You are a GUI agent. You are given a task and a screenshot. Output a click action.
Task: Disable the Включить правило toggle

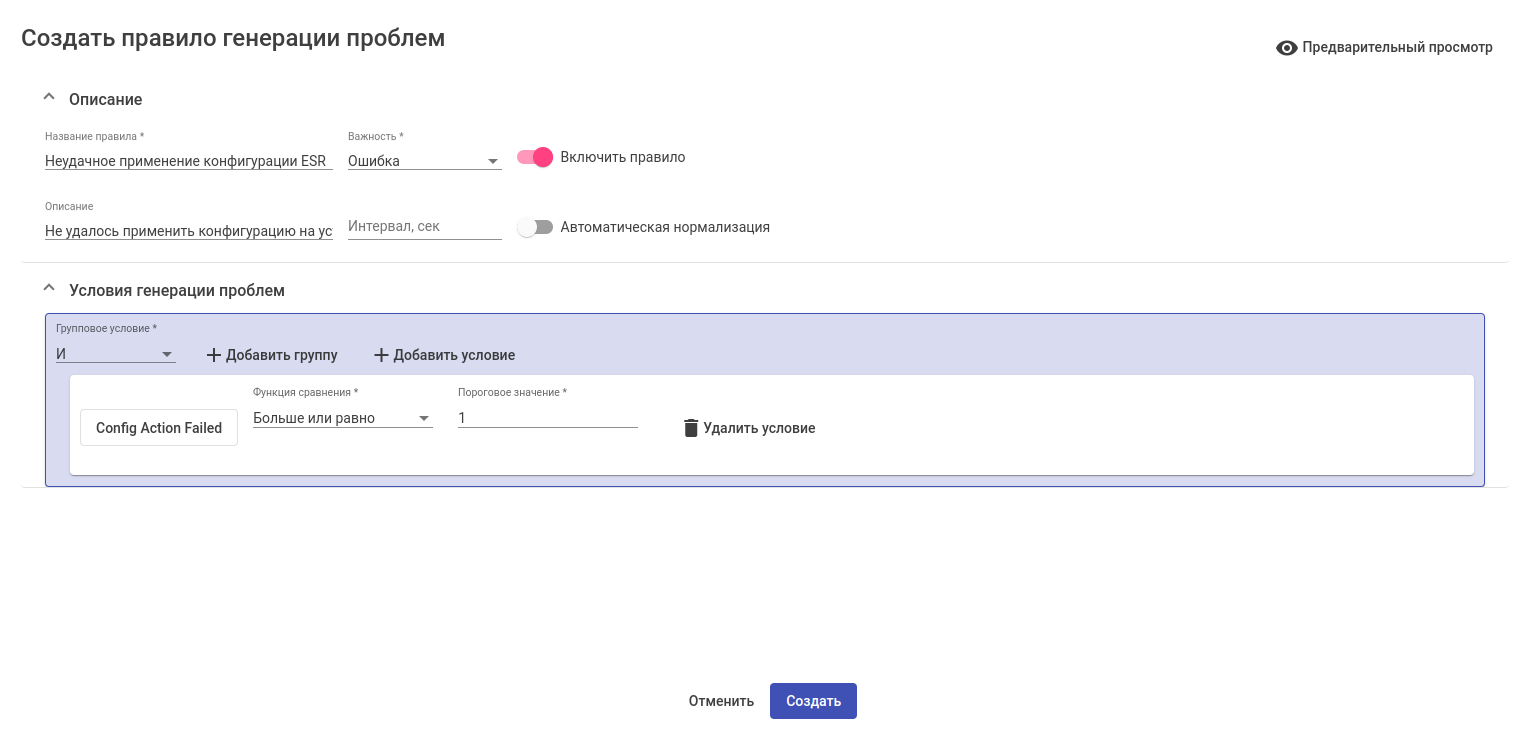(x=535, y=157)
